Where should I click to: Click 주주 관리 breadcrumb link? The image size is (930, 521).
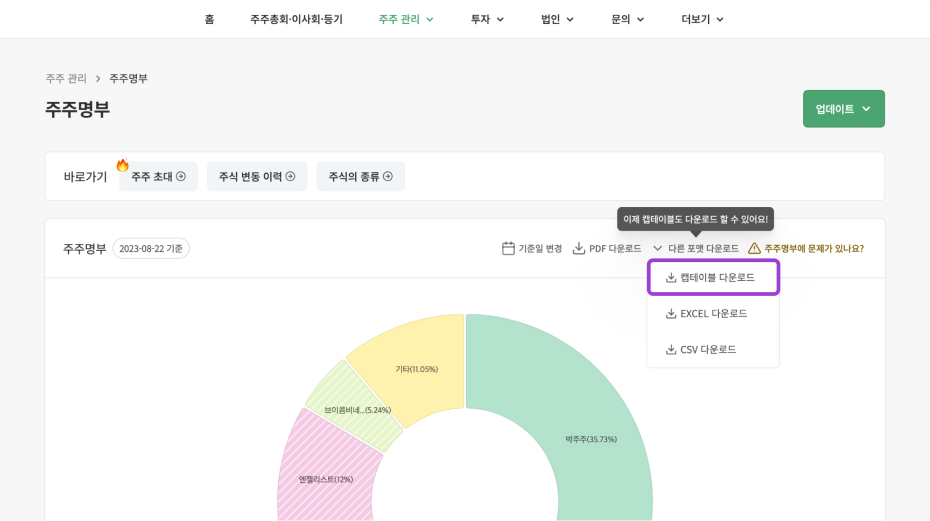[66, 78]
